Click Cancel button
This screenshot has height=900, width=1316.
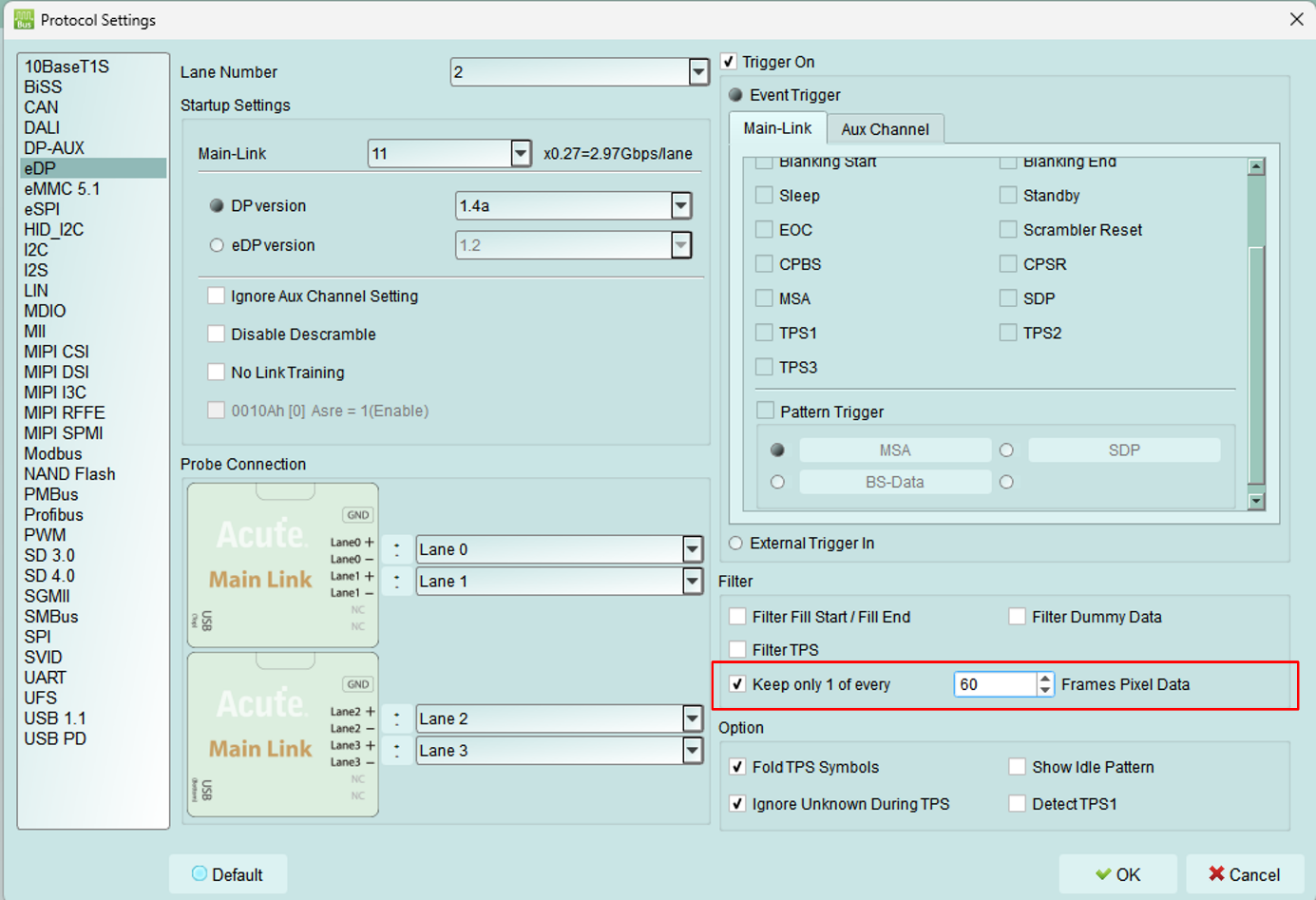pos(1245,874)
